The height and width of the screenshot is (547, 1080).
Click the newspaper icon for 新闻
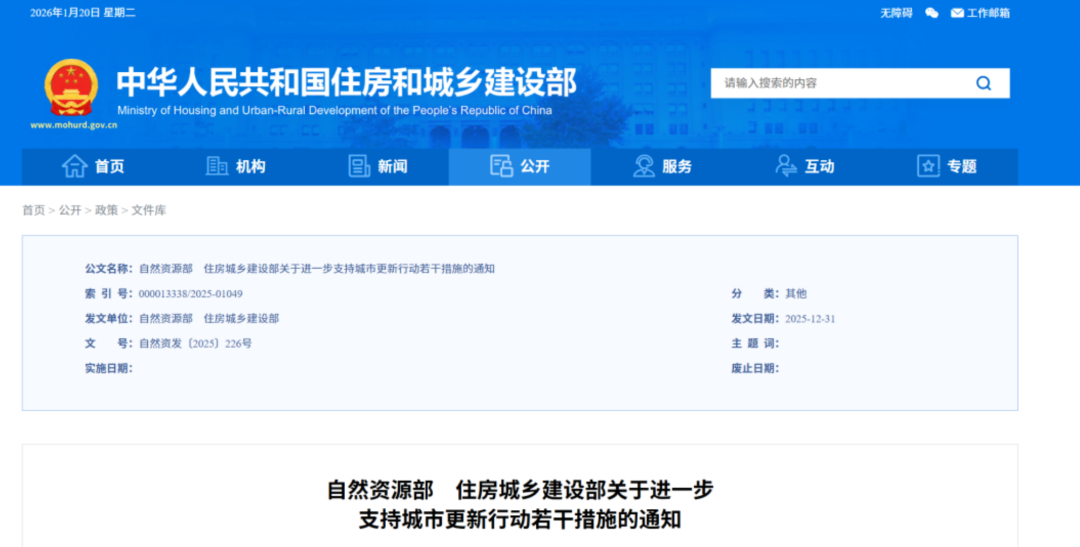pos(359,167)
